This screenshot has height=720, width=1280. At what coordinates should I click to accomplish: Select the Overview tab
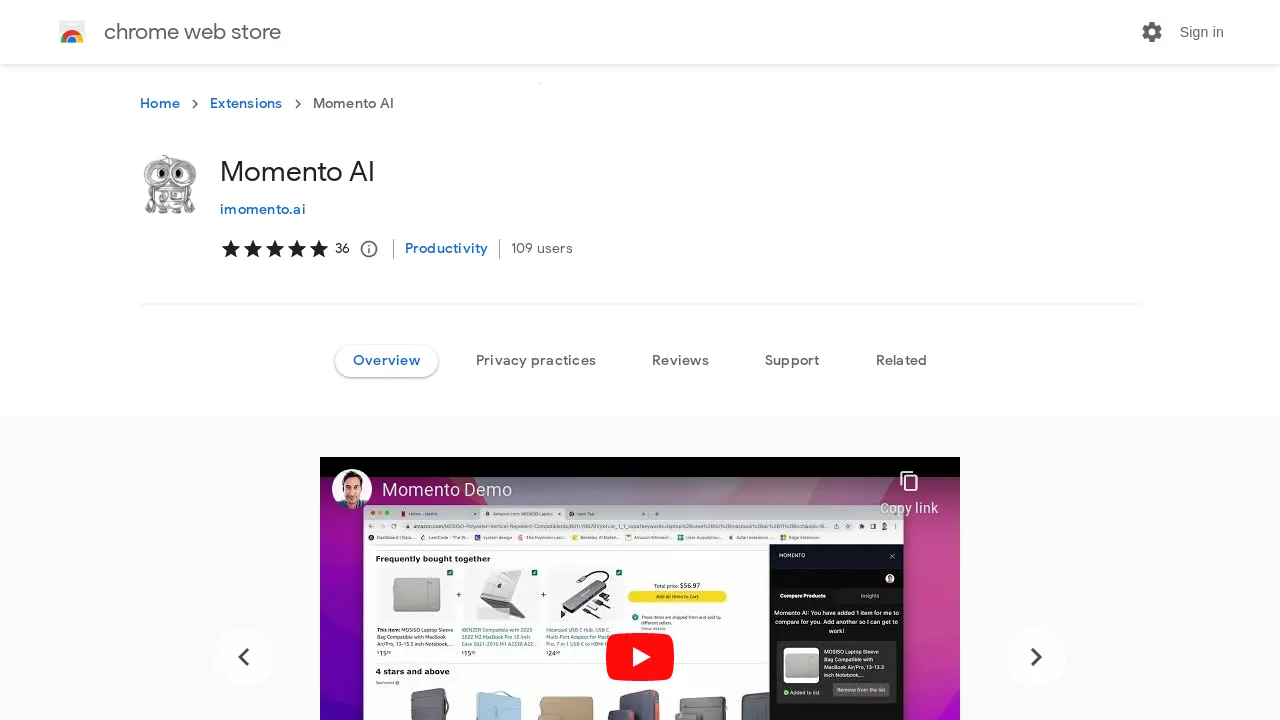pyautogui.click(x=387, y=361)
